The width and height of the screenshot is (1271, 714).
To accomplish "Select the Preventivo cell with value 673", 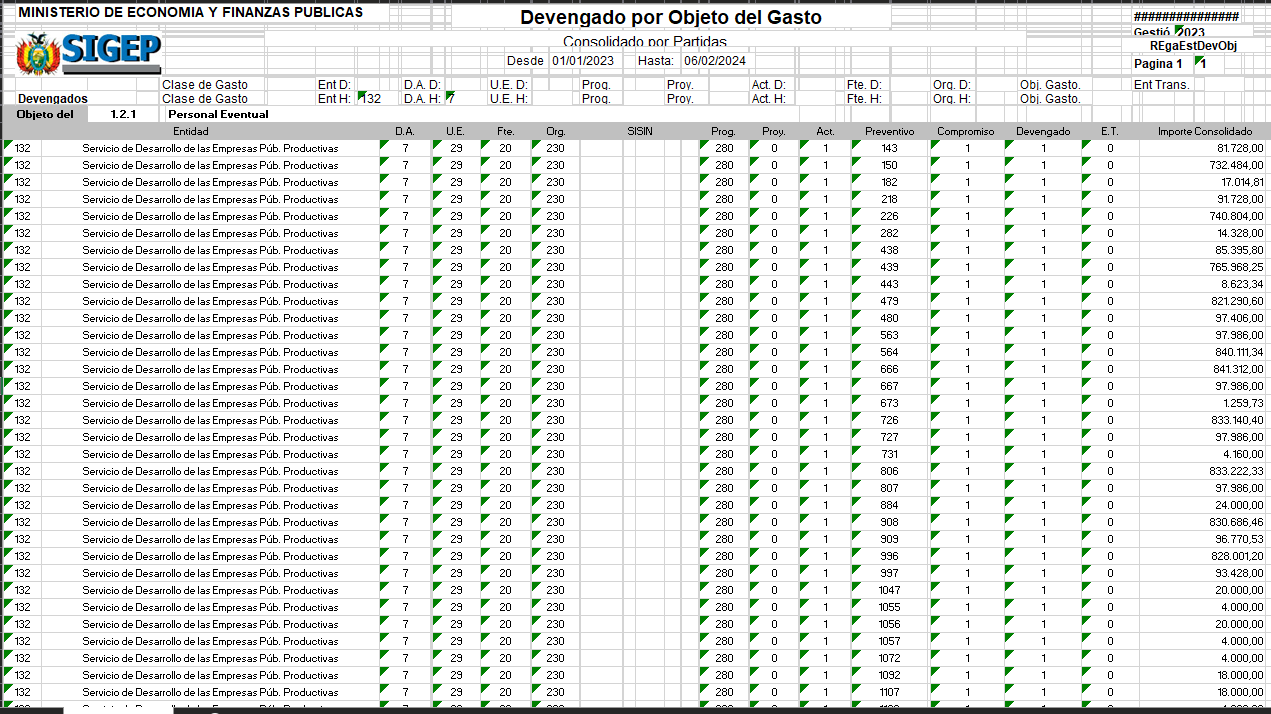I will point(889,403).
